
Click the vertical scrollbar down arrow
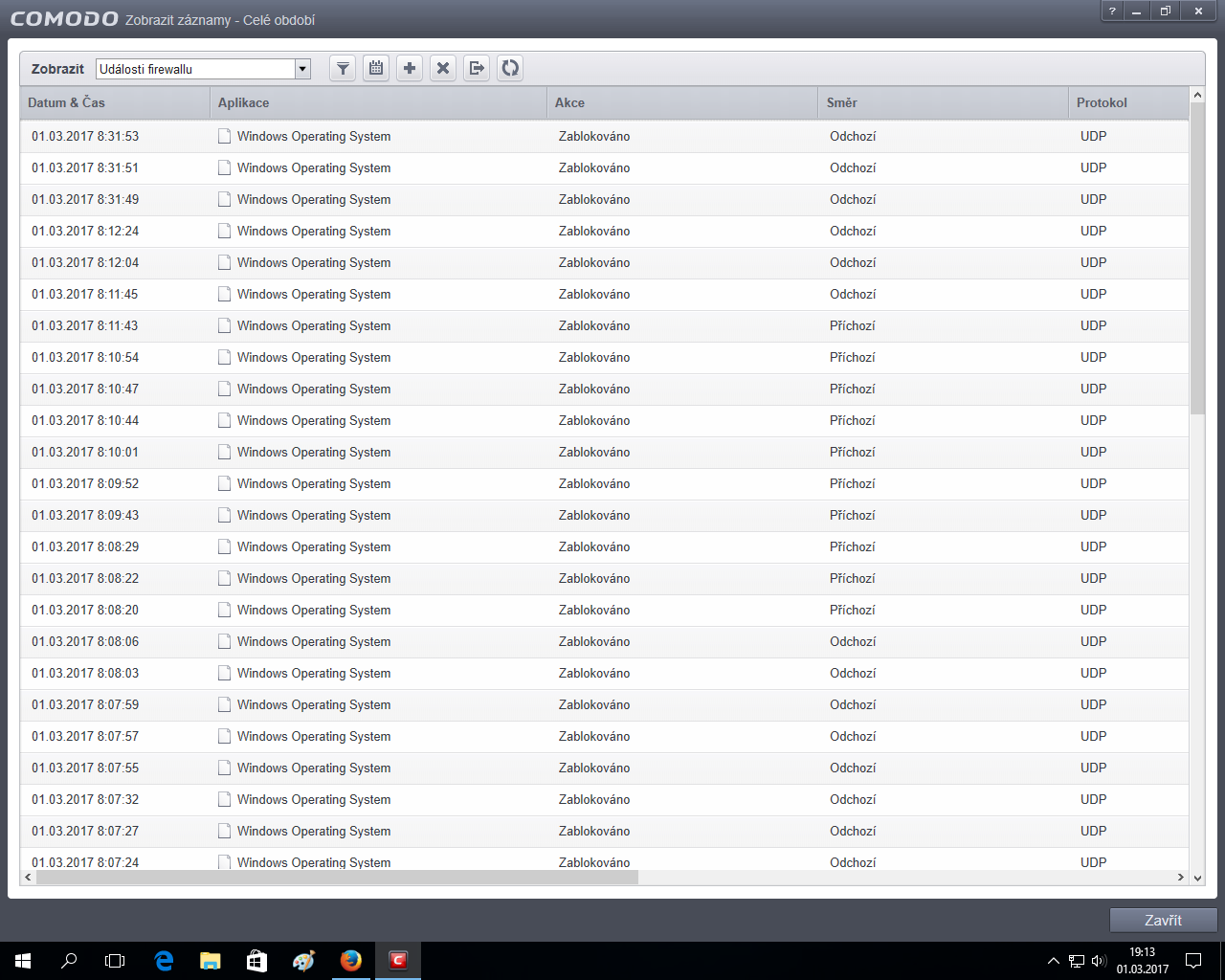point(1196,877)
